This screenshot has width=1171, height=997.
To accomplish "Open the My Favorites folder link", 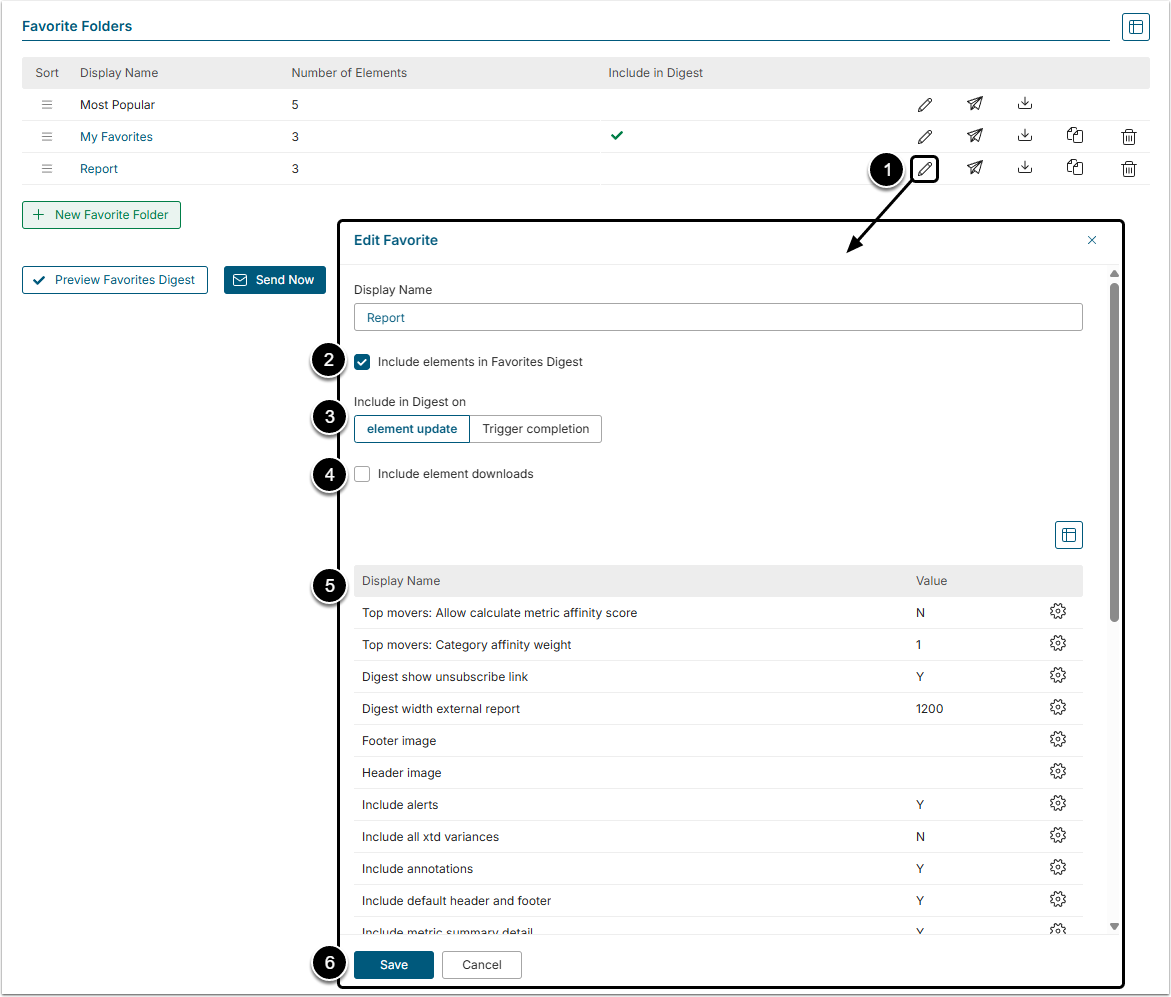I will coord(117,137).
